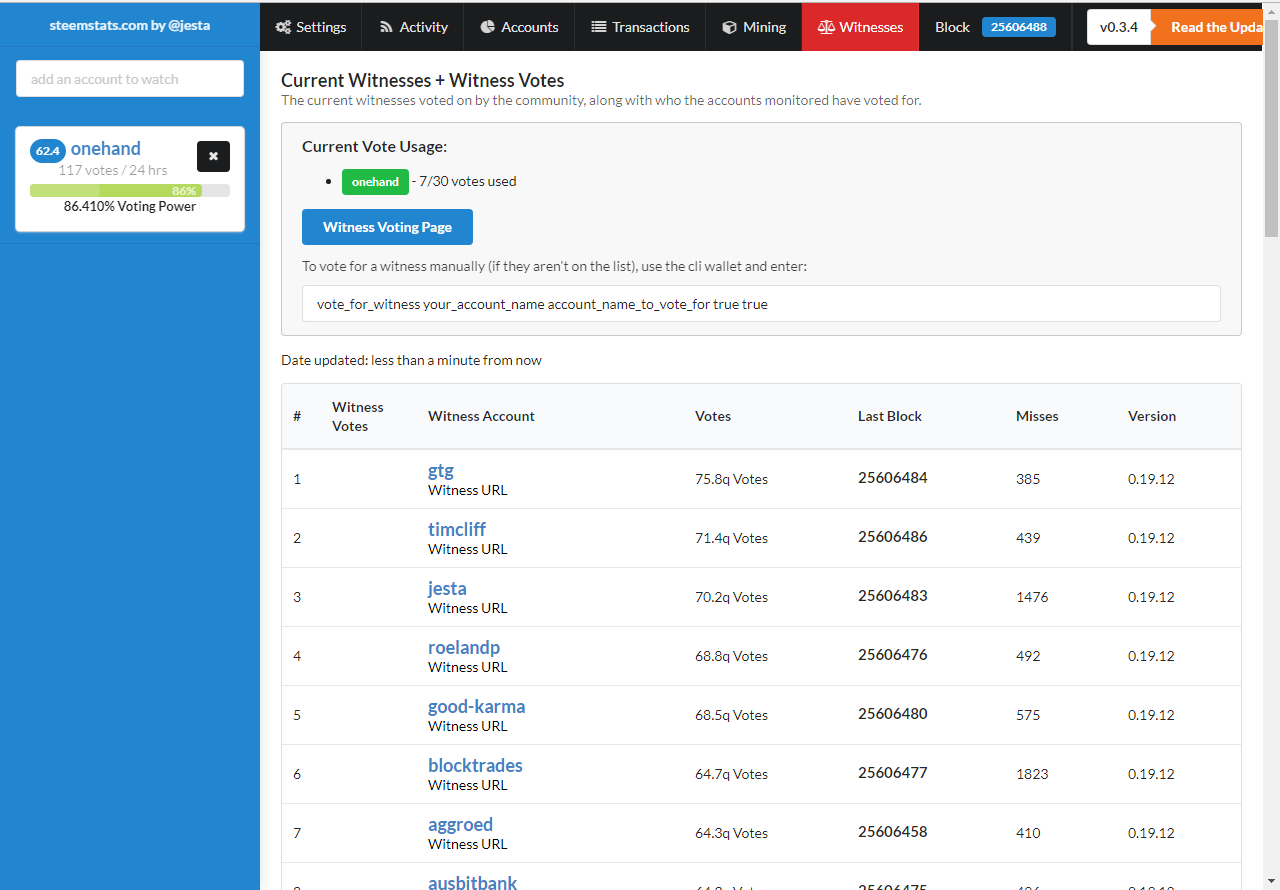Click the 62.4 reputation badge

[48, 151]
